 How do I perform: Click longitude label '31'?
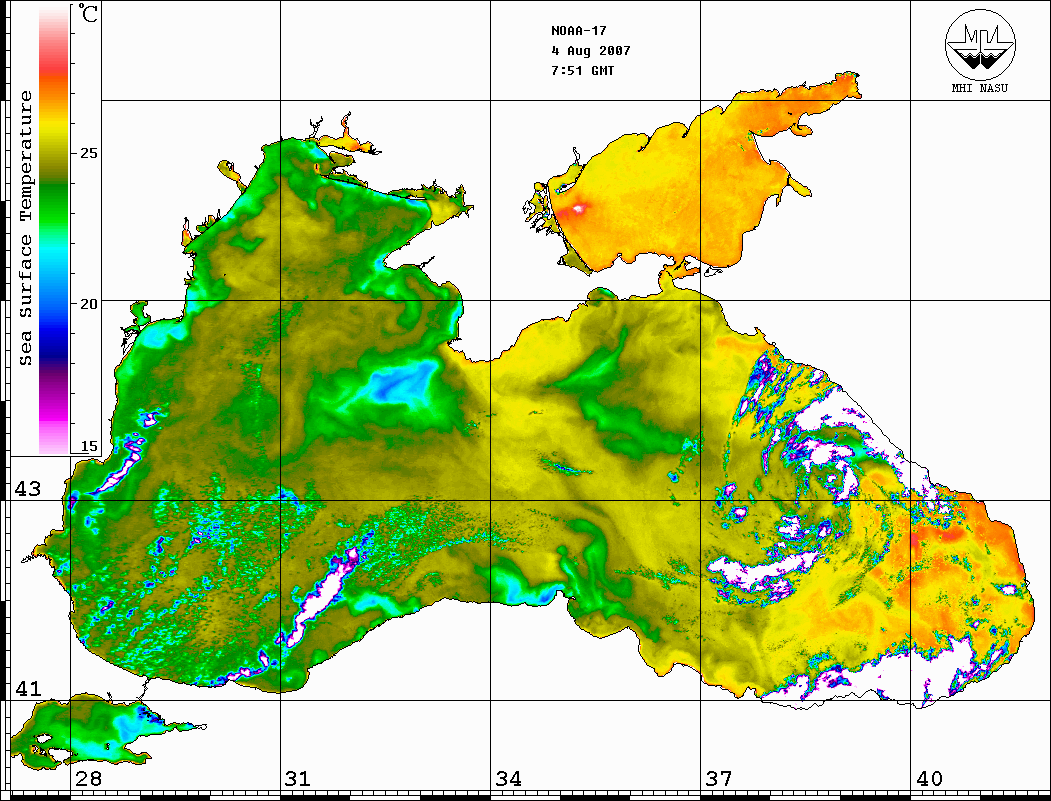(298, 778)
